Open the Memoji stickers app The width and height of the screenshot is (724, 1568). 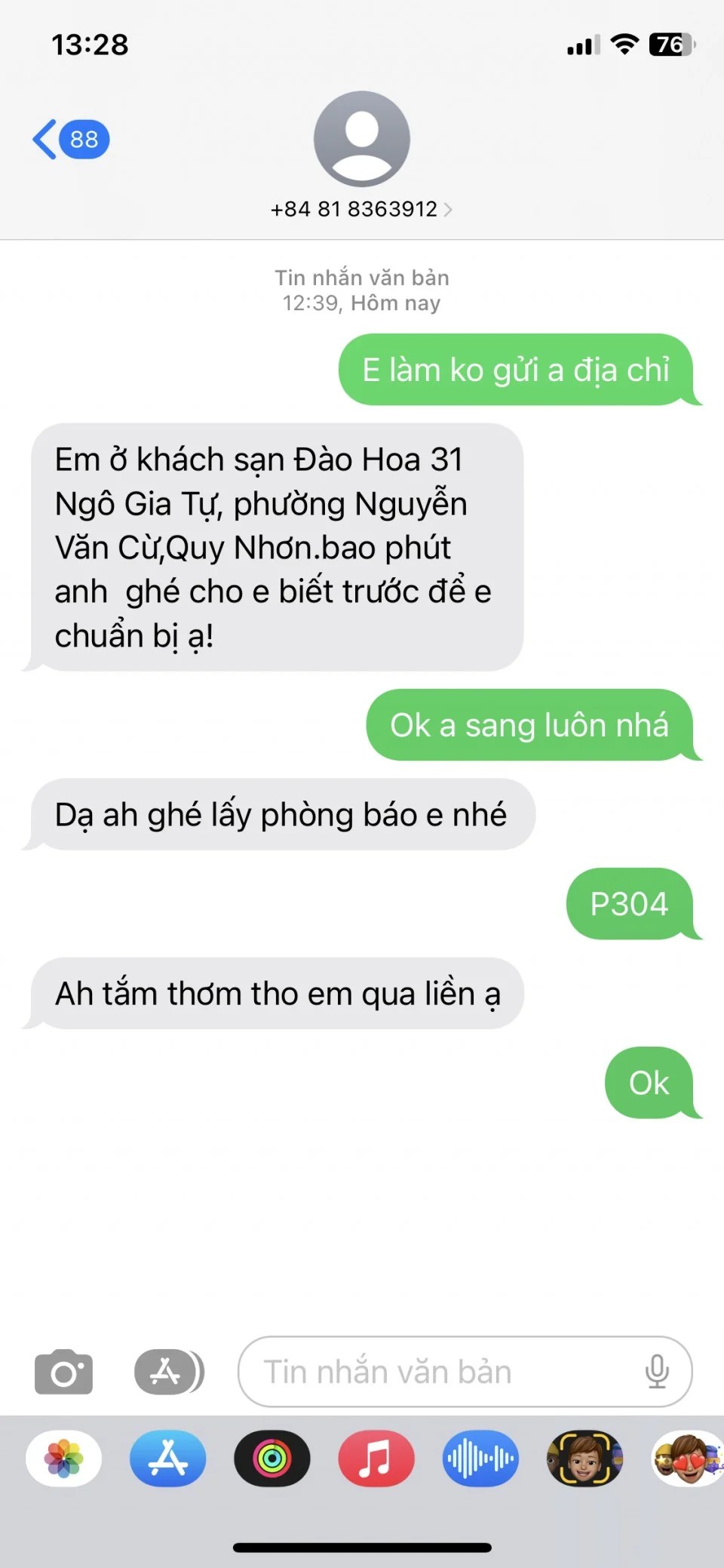pyautogui.click(x=687, y=1458)
